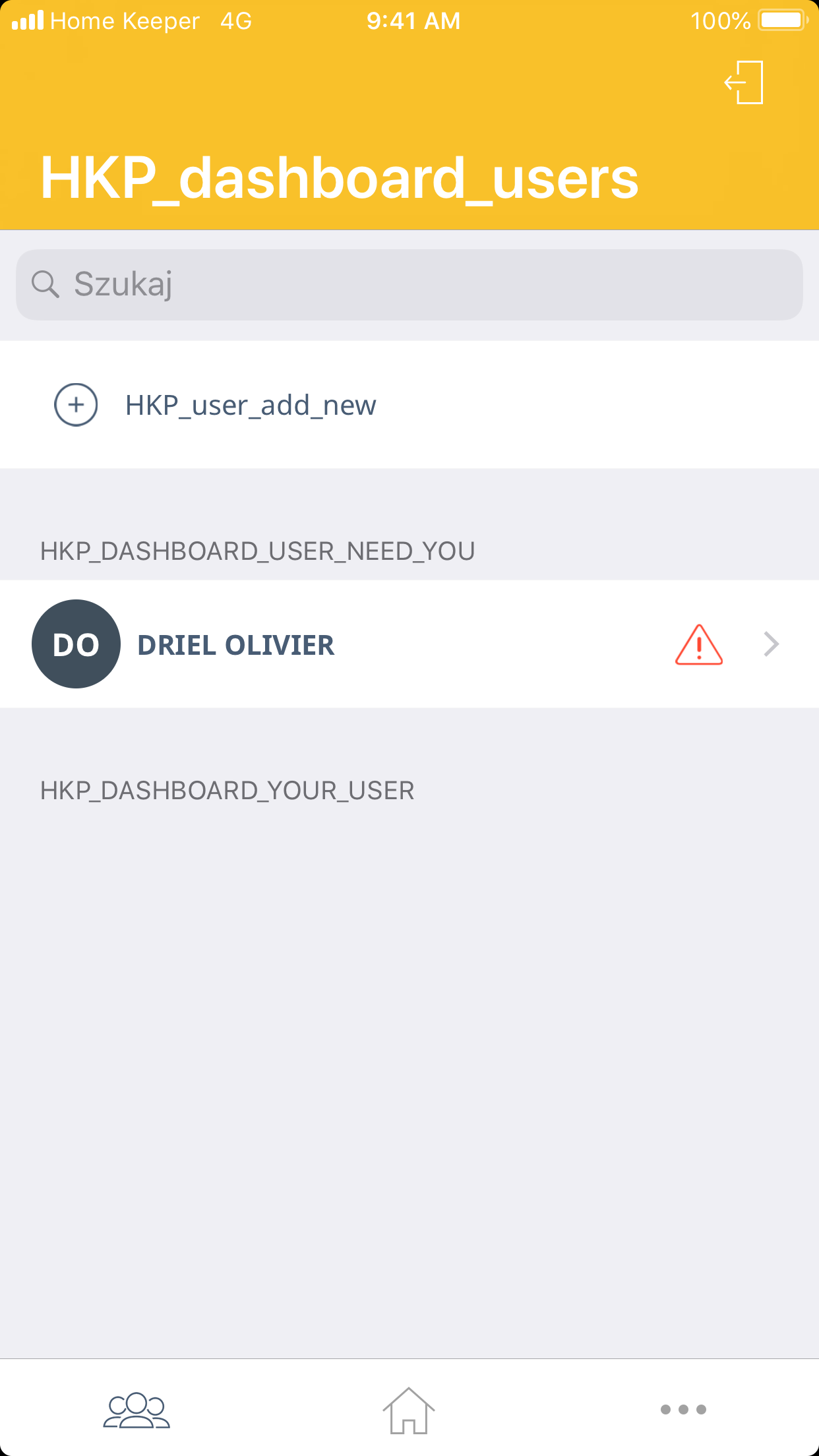Go to the home tab
Screen dimensions: 819x1456
pyautogui.click(x=409, y=1410)
